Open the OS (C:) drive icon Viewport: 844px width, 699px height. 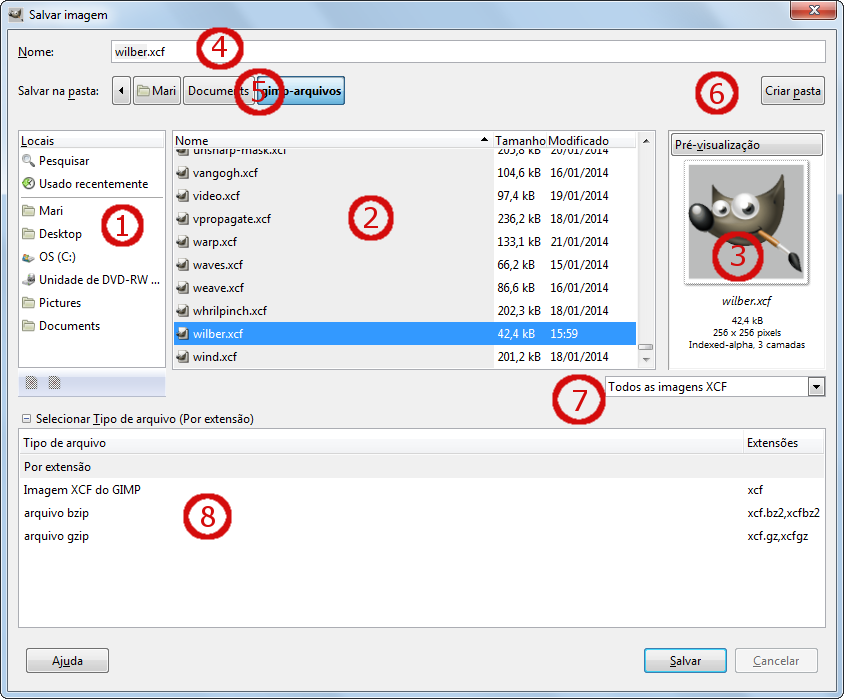click(x=29, y=257)
